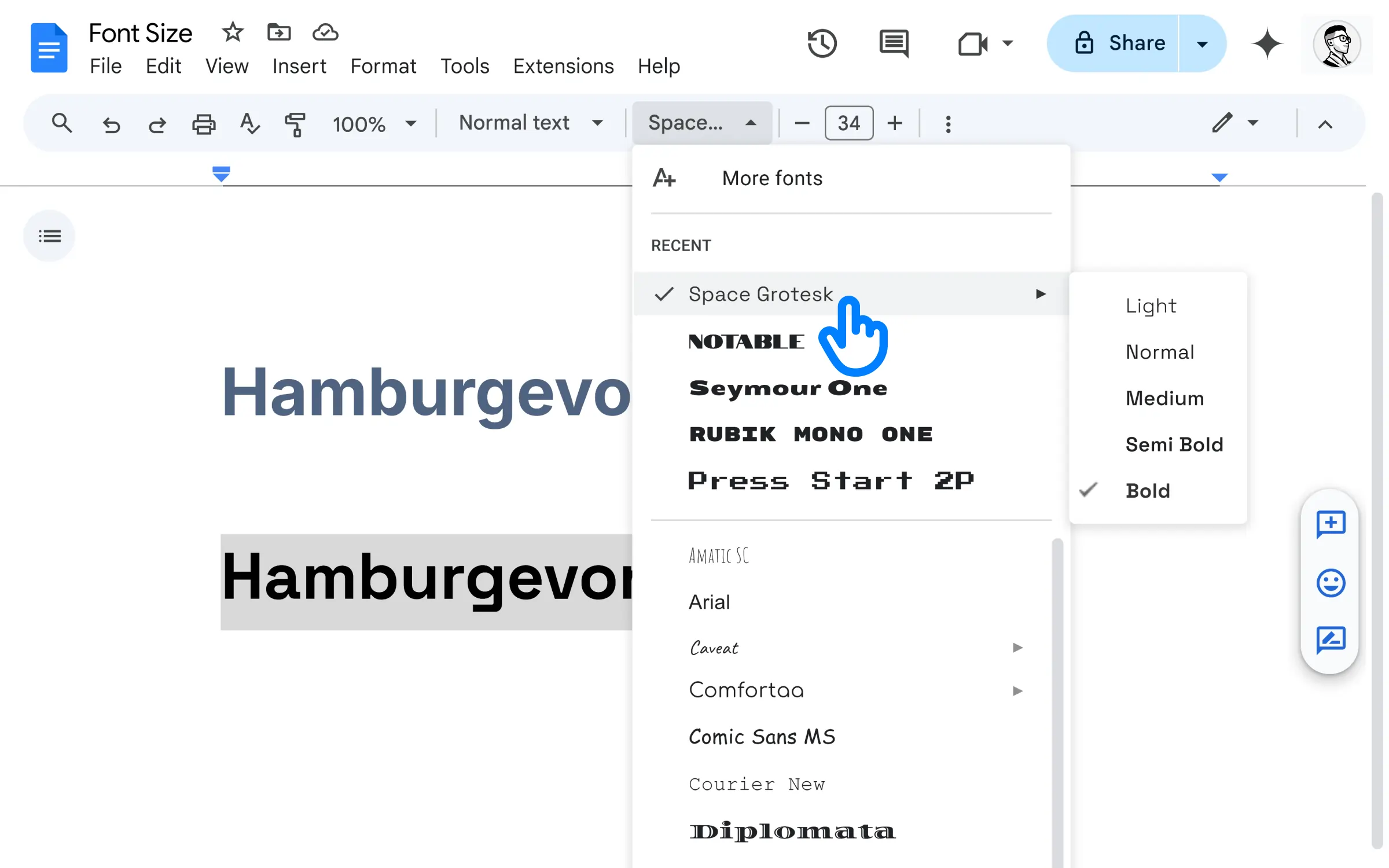Print the document
This screenshot has width=1389, height=868.
(x=204, y=124)
